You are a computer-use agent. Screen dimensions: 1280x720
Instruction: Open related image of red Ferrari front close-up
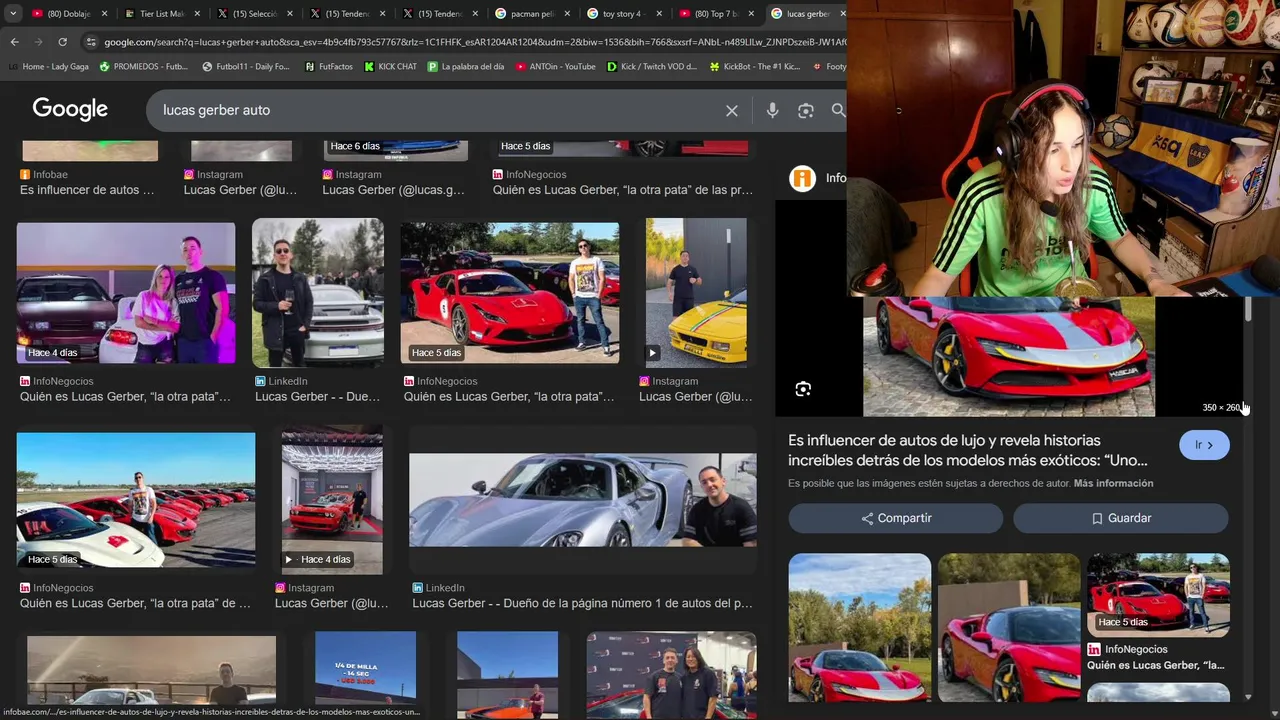[1009, 628]
